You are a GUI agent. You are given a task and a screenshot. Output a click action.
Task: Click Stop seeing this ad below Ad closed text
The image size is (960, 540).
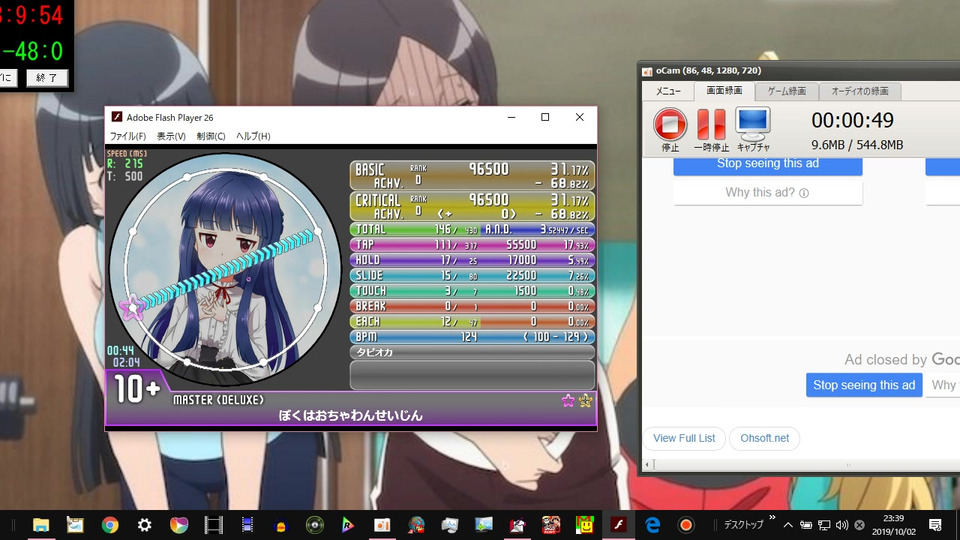(864, 385)
